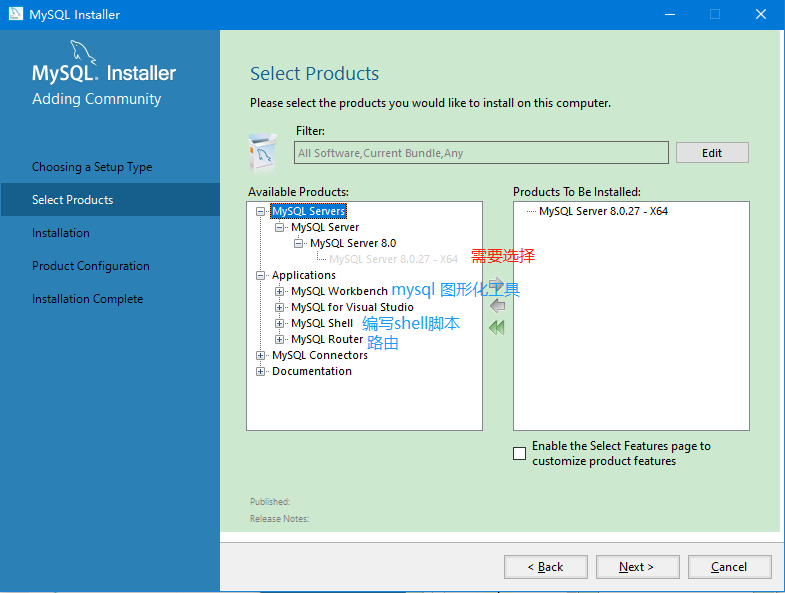The image size is (785, 593).
Task: Expand the MySQL for Visual Studio node
Action: (x=279, y=308)
